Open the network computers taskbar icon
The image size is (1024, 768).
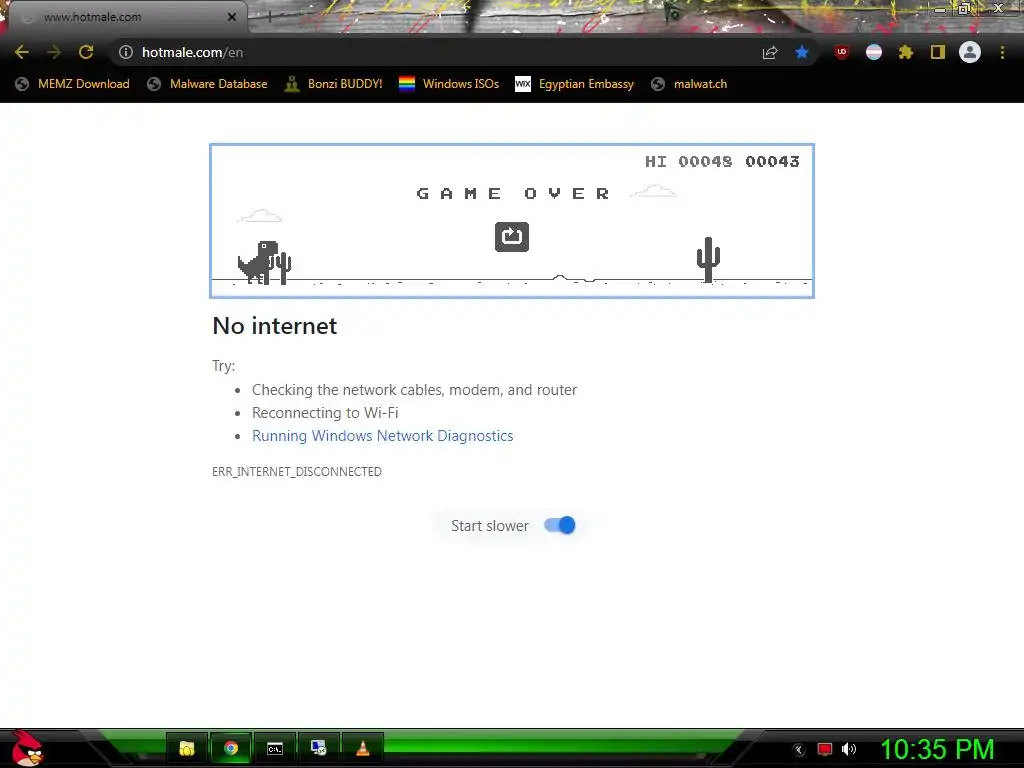pyautogui.click(x=319, y=748)
